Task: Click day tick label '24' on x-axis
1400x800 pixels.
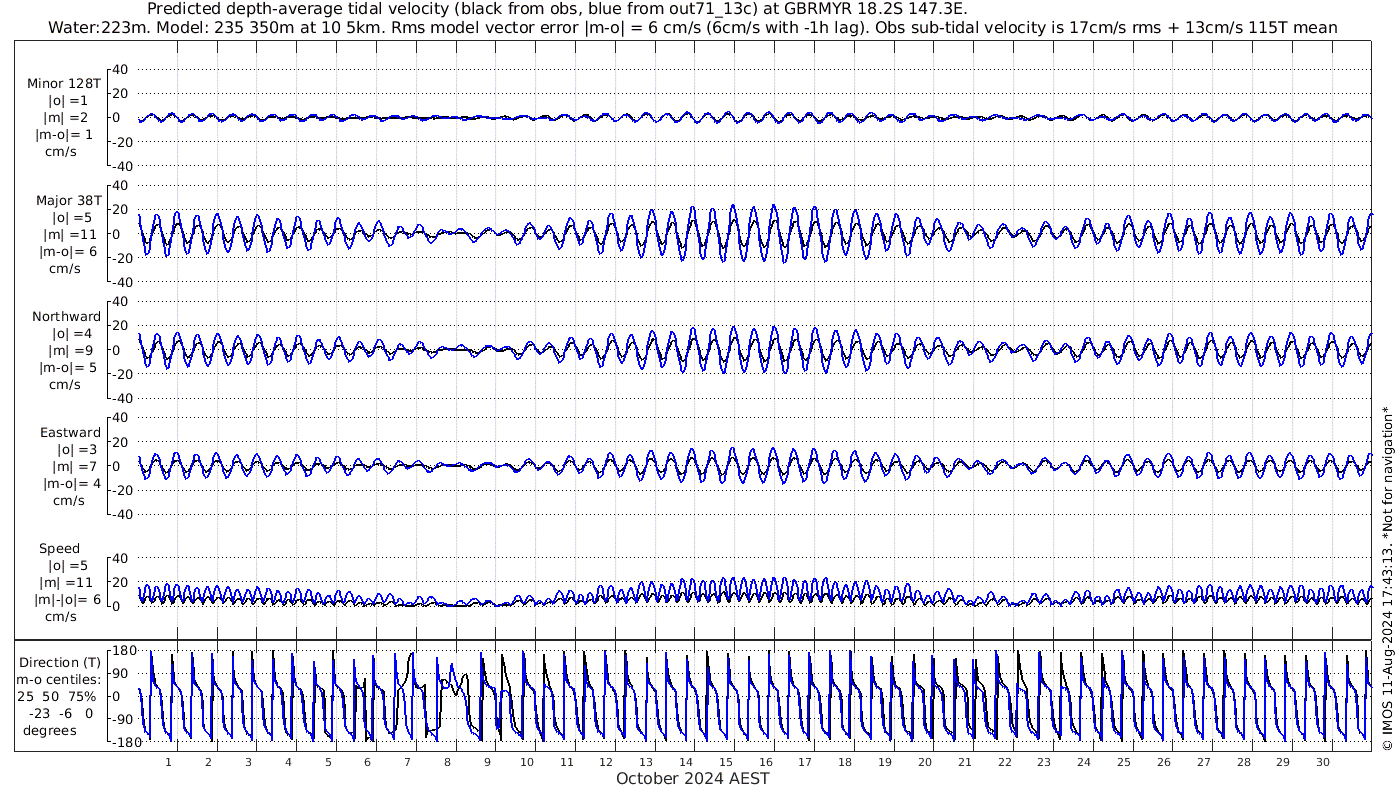Action: [1084, 761]
